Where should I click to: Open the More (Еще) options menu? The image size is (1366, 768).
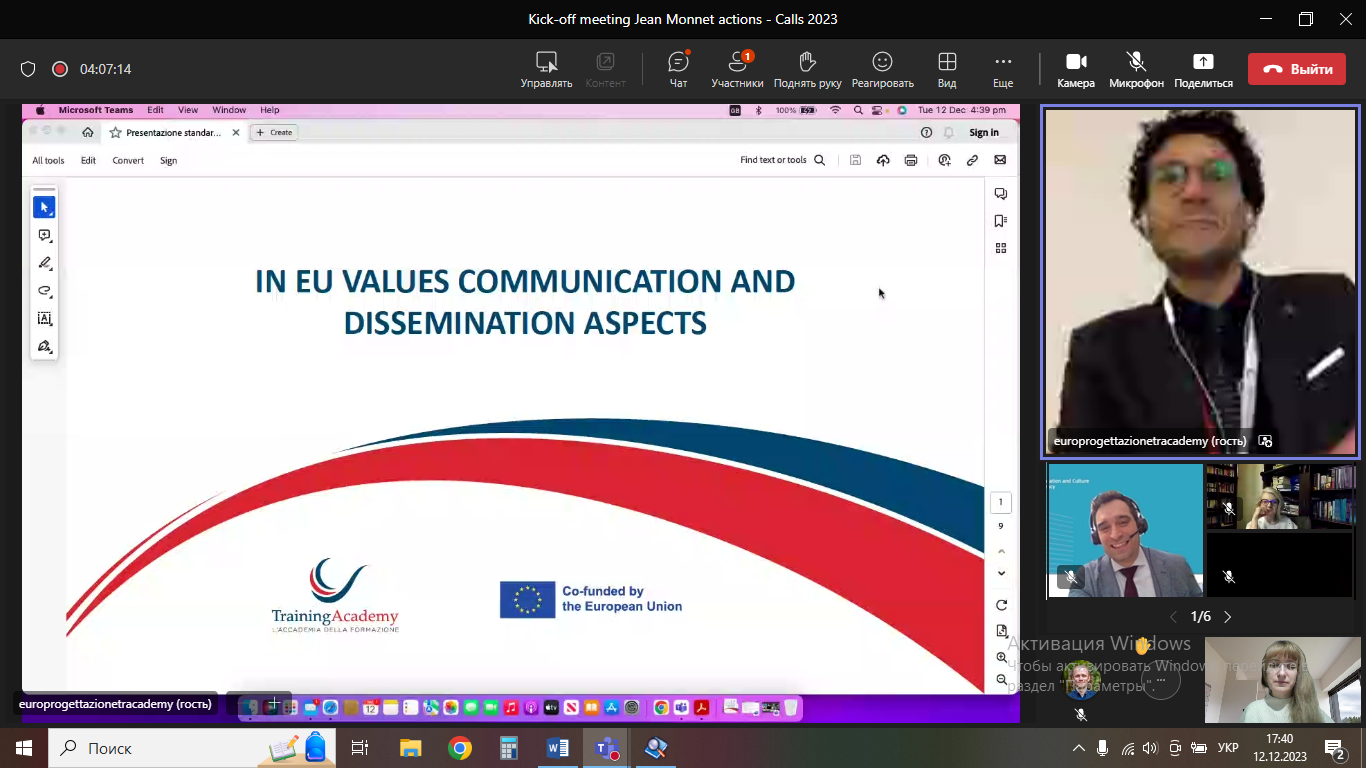[1003, 69]
